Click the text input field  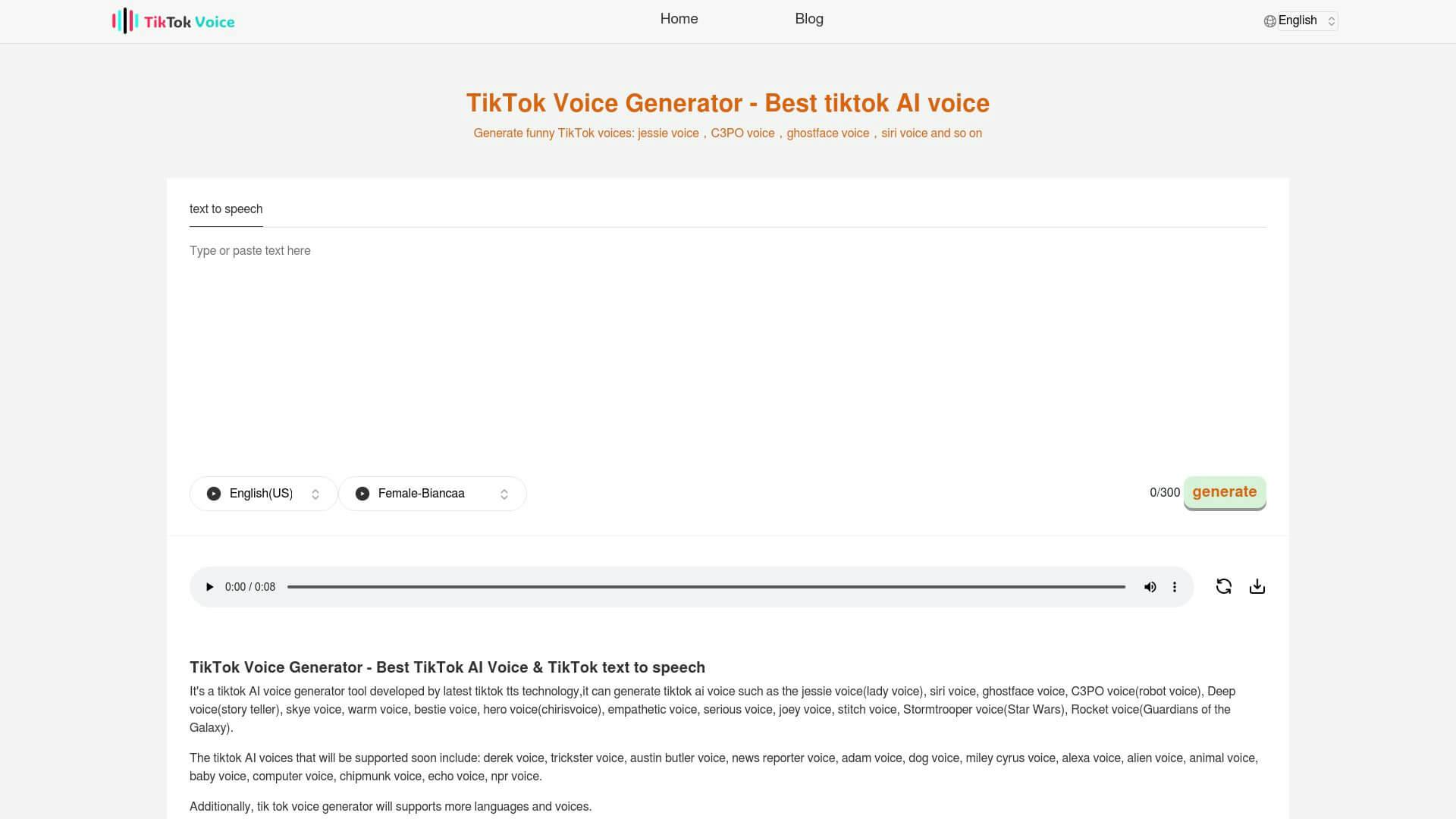727,250
